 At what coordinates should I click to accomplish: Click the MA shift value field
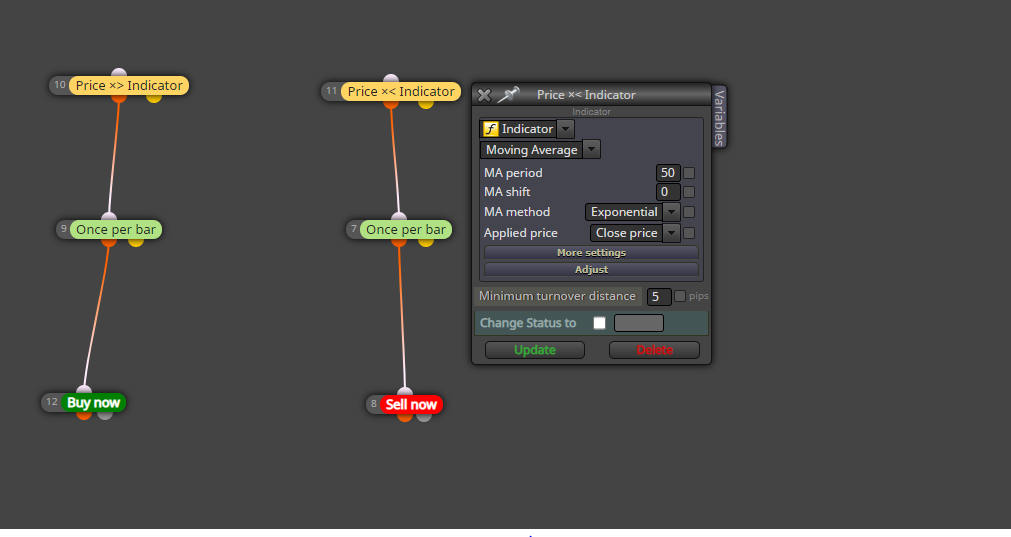pyautogui.click(x=667, y=191)
